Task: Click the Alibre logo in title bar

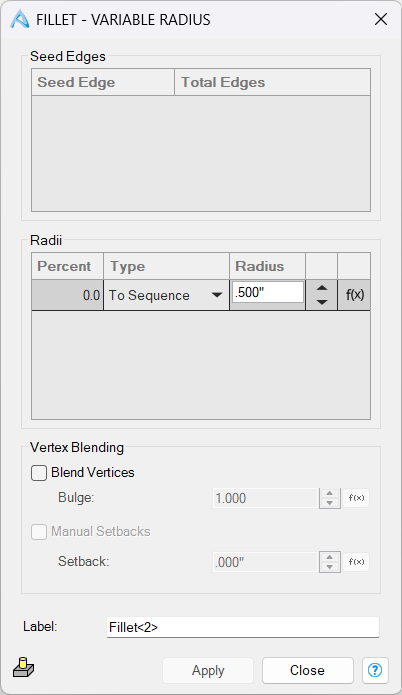Action: pos(20,20)
